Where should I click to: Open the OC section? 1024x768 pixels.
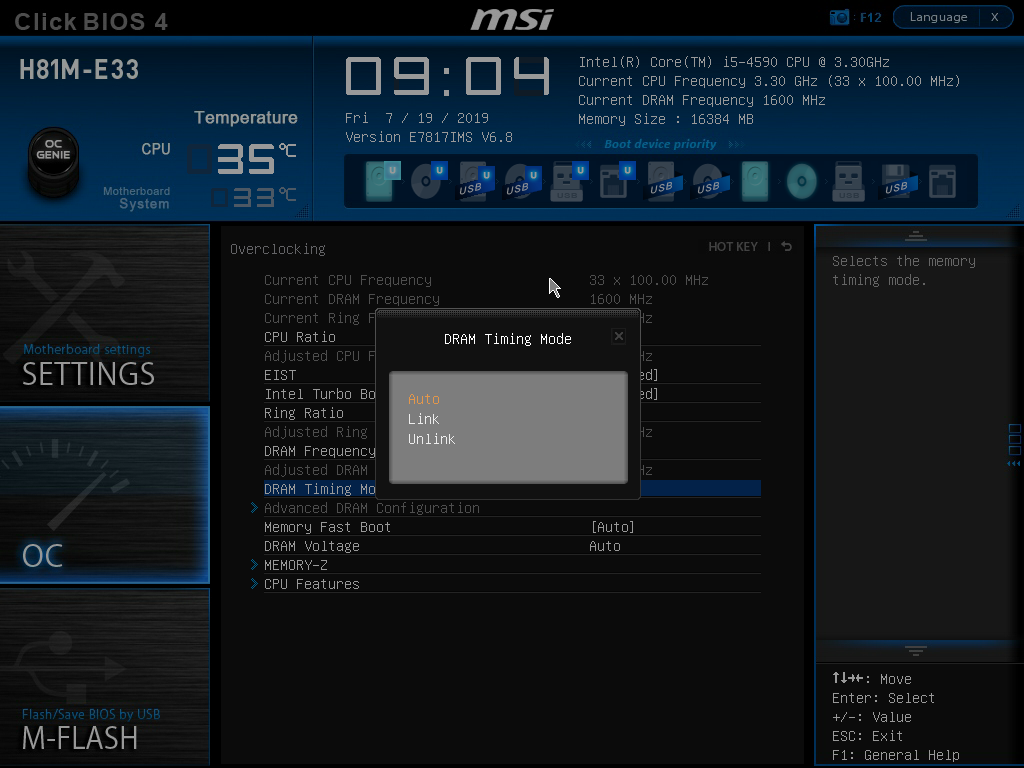[x=104, y=494]
